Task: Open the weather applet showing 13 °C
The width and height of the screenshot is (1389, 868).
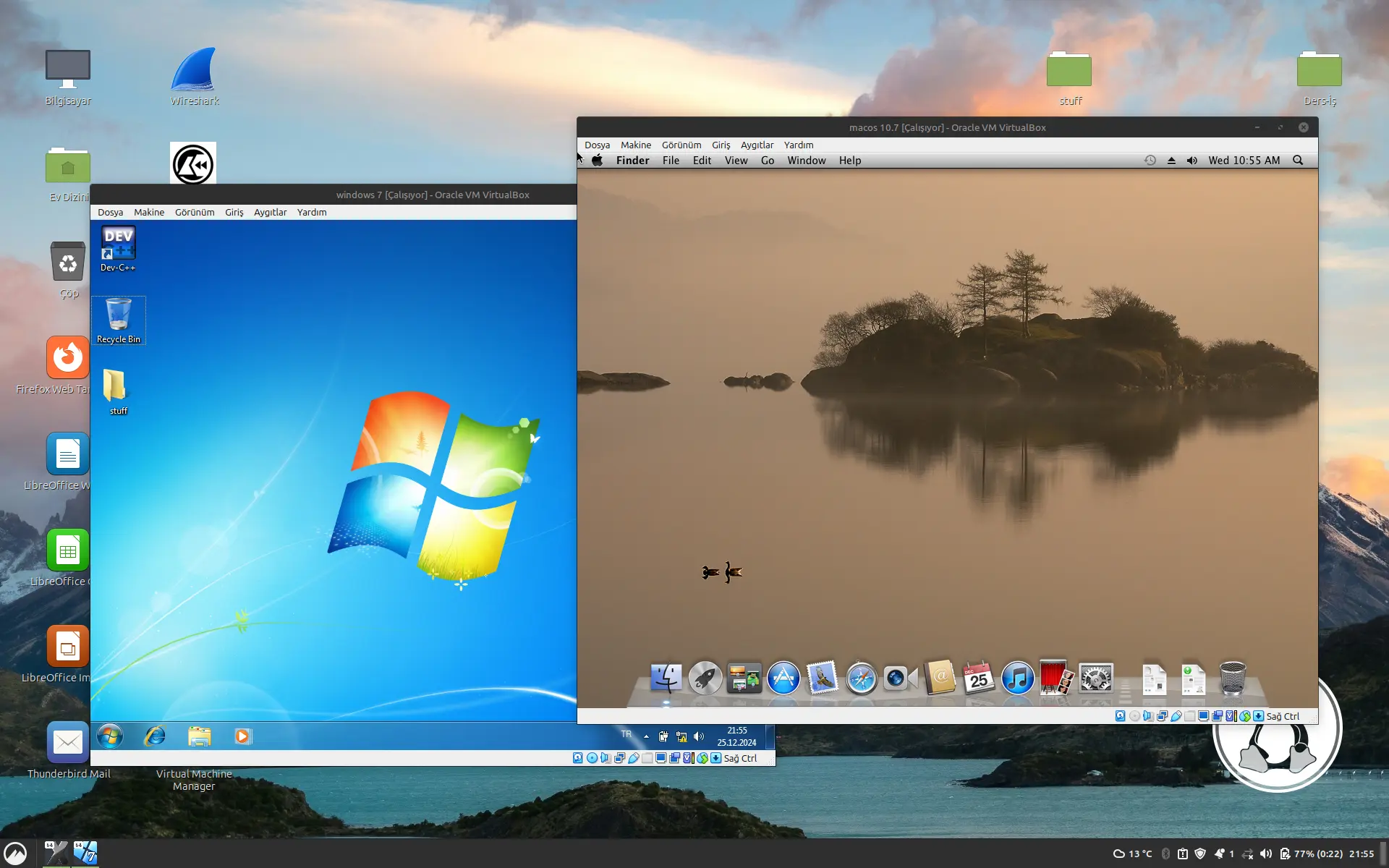Action: pos(1131,854)
